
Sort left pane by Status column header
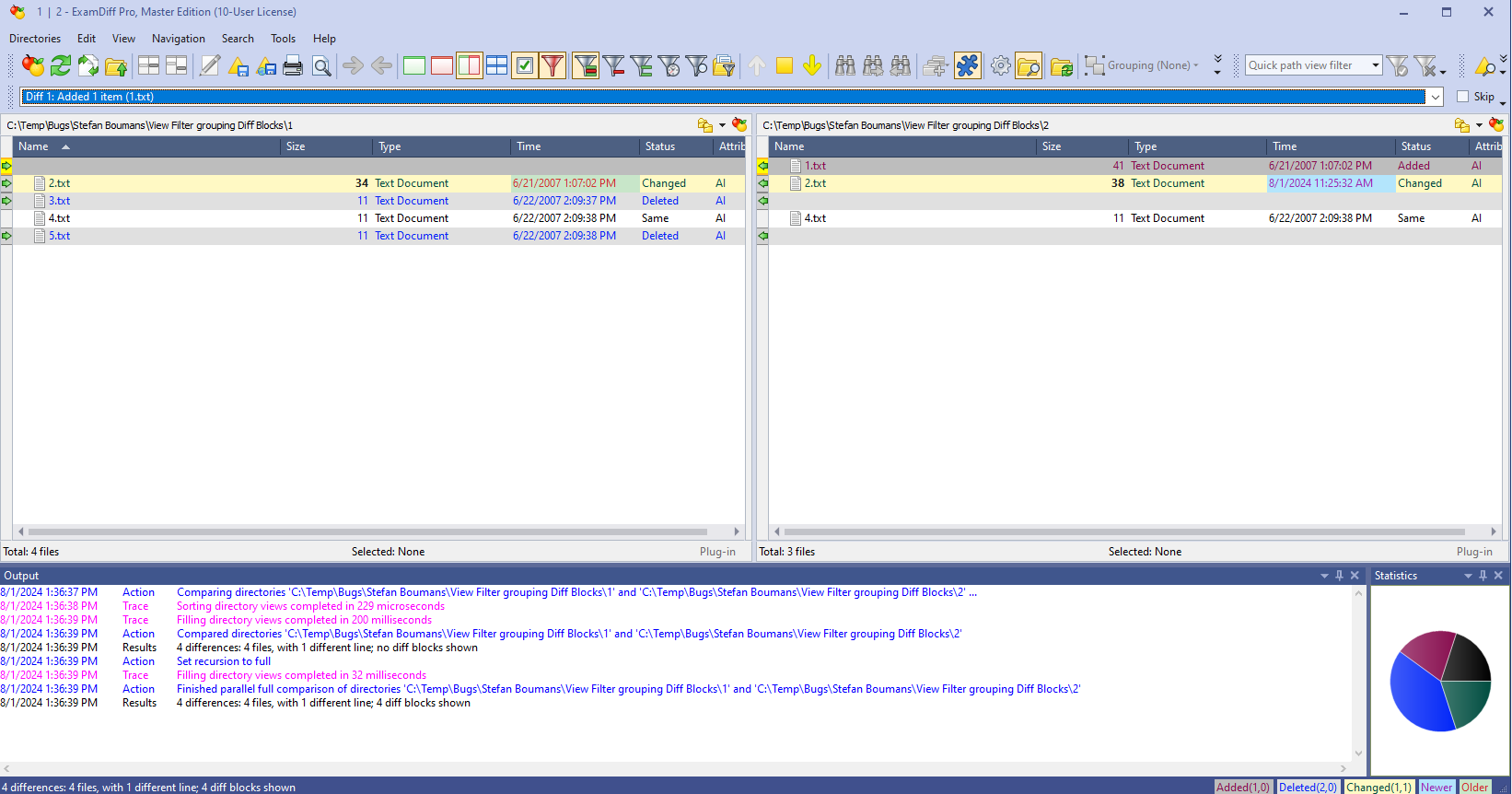tap(676, 146)
